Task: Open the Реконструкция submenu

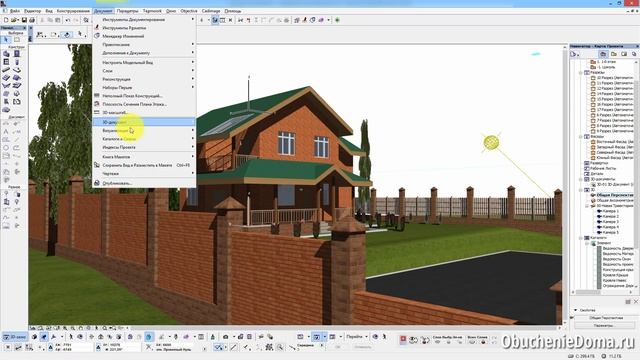Action: tap(144, 79)
